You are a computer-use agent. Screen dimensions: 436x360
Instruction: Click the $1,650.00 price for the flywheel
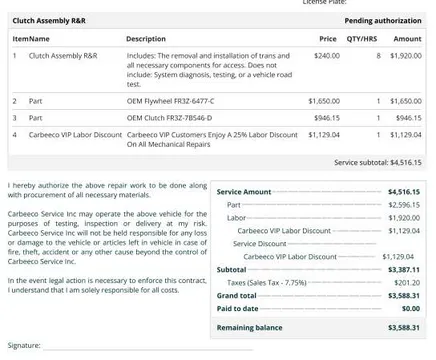point(324,101)
